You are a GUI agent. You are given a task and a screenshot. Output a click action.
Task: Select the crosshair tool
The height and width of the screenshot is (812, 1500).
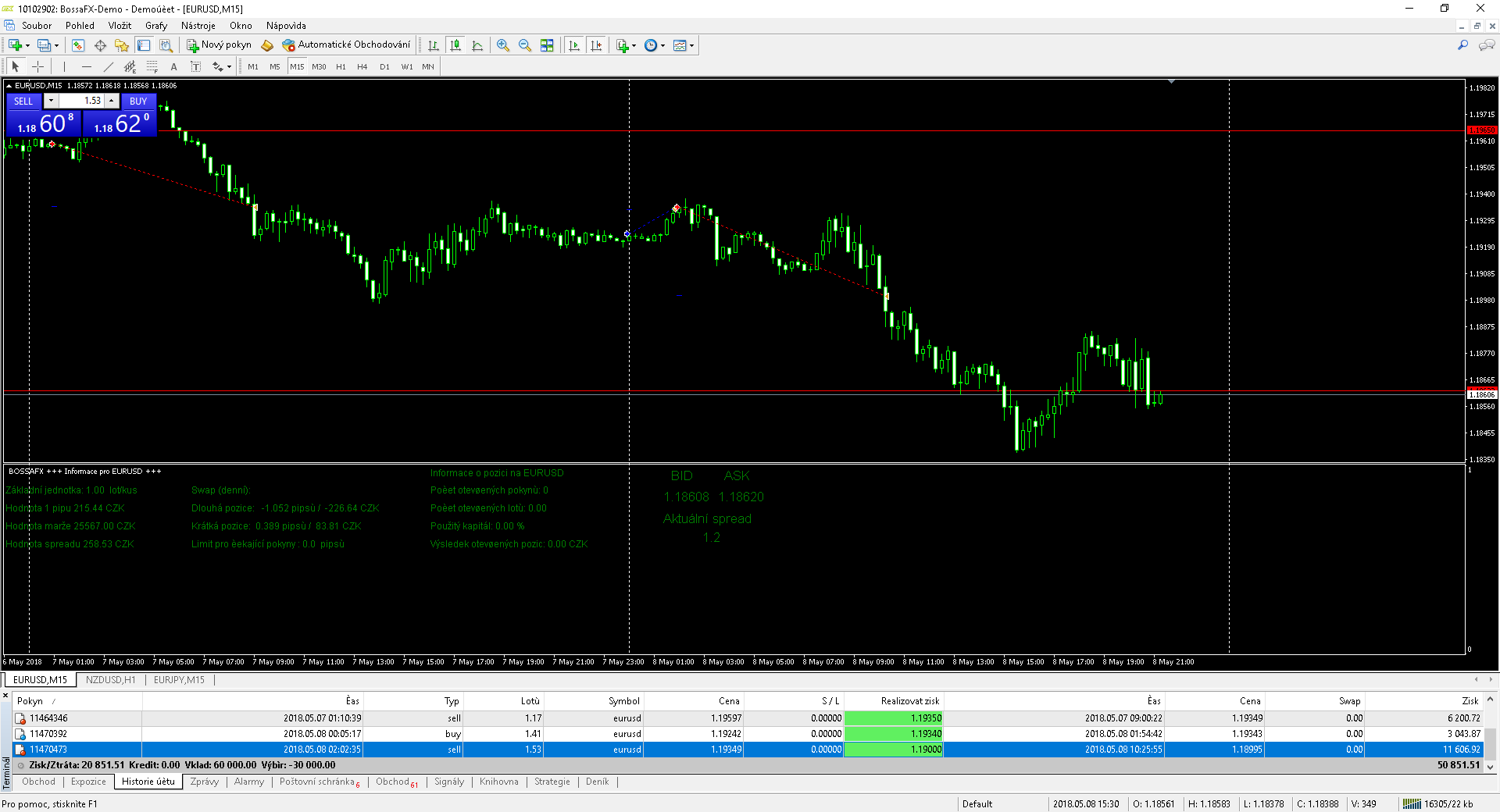coord(37,66)
